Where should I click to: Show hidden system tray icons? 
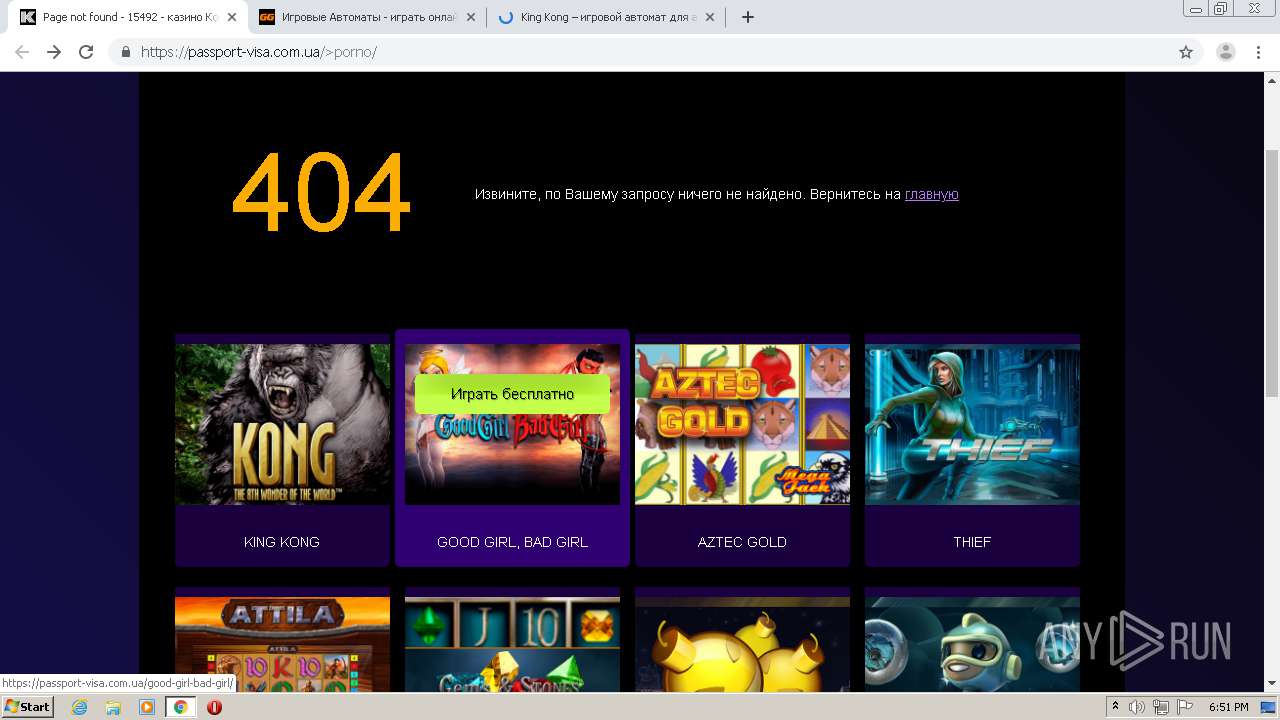coord(1116,707)
